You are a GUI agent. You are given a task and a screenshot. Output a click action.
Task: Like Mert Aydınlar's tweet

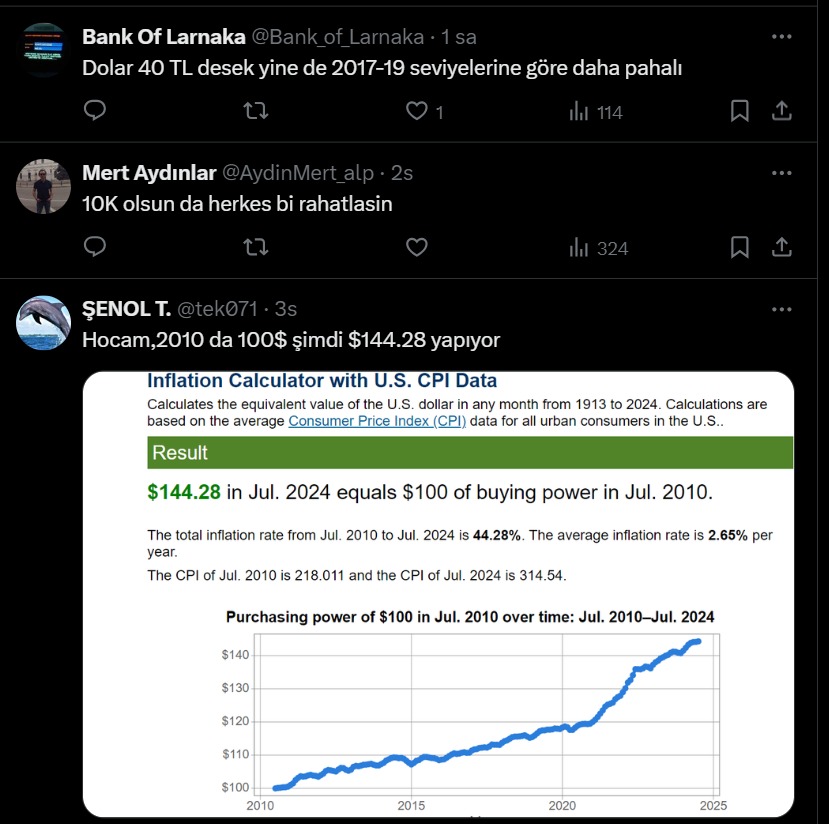click(417, 247)
